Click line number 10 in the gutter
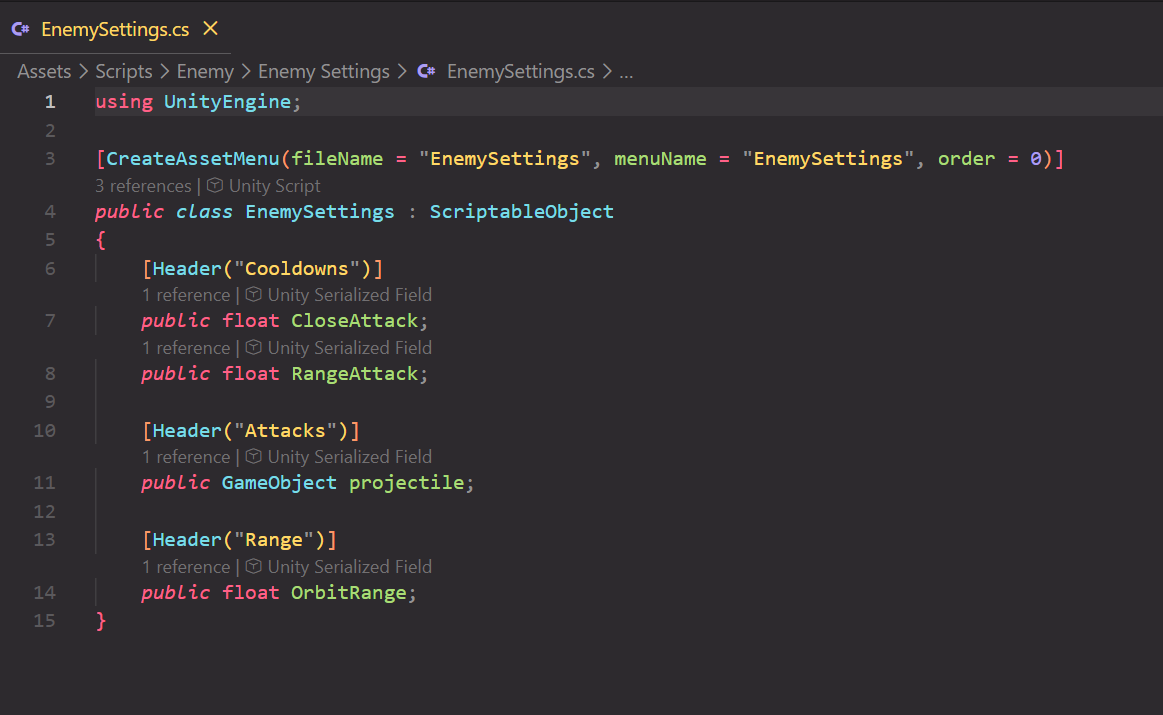The width and height of the screenshot is (1163, 715). pyautogui.click(x=44, y=430)
